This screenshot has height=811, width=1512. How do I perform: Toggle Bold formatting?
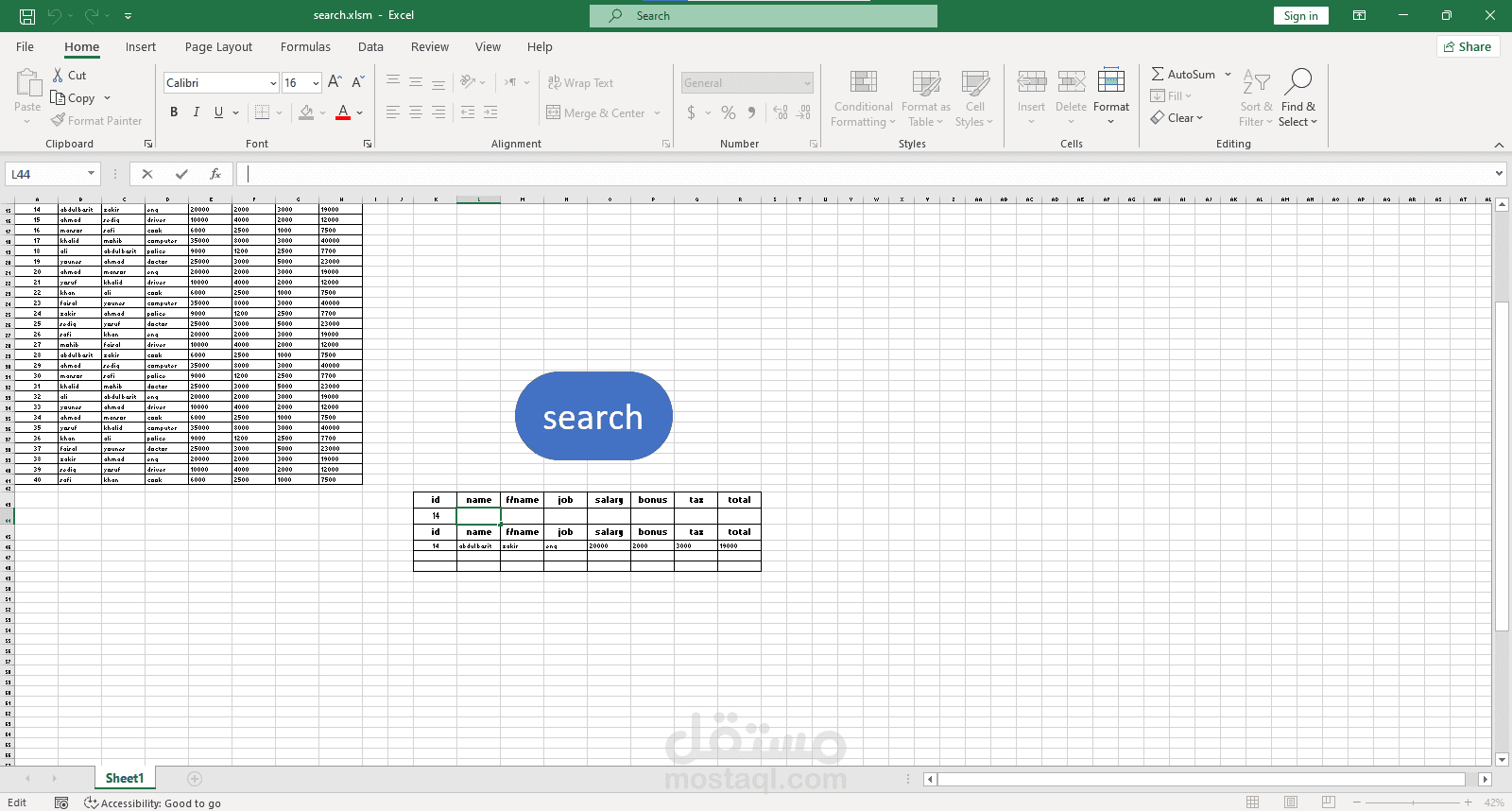pos(174,112)
